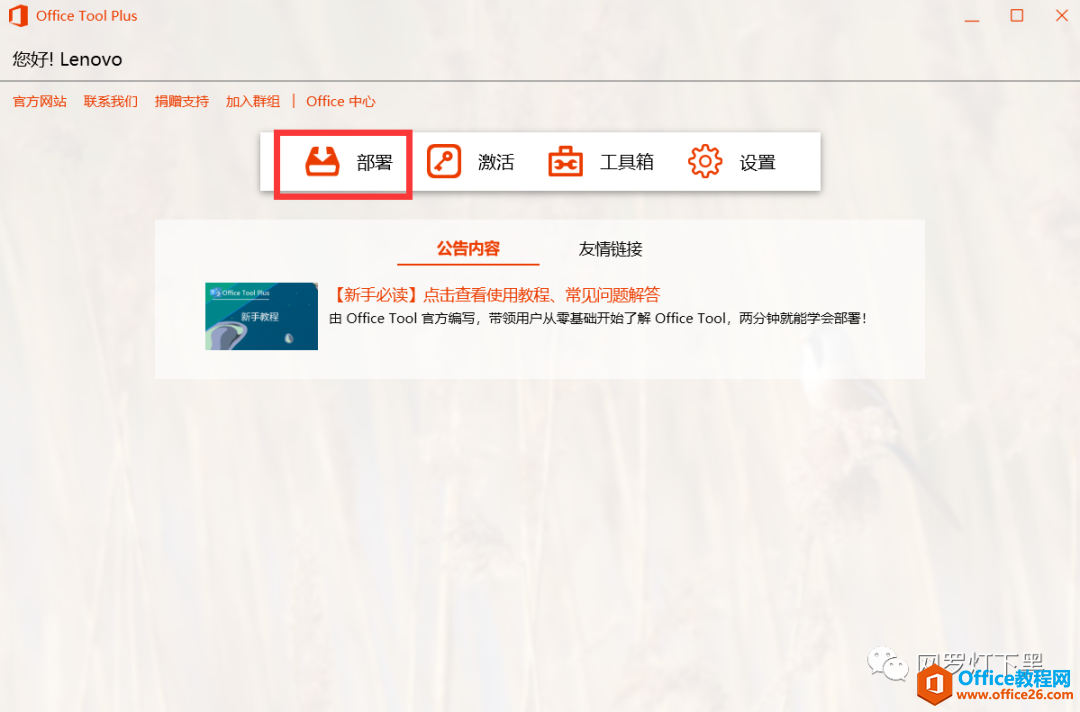Select the 工具箱 label
This screenshot has width=1080, height=712.
627,163
